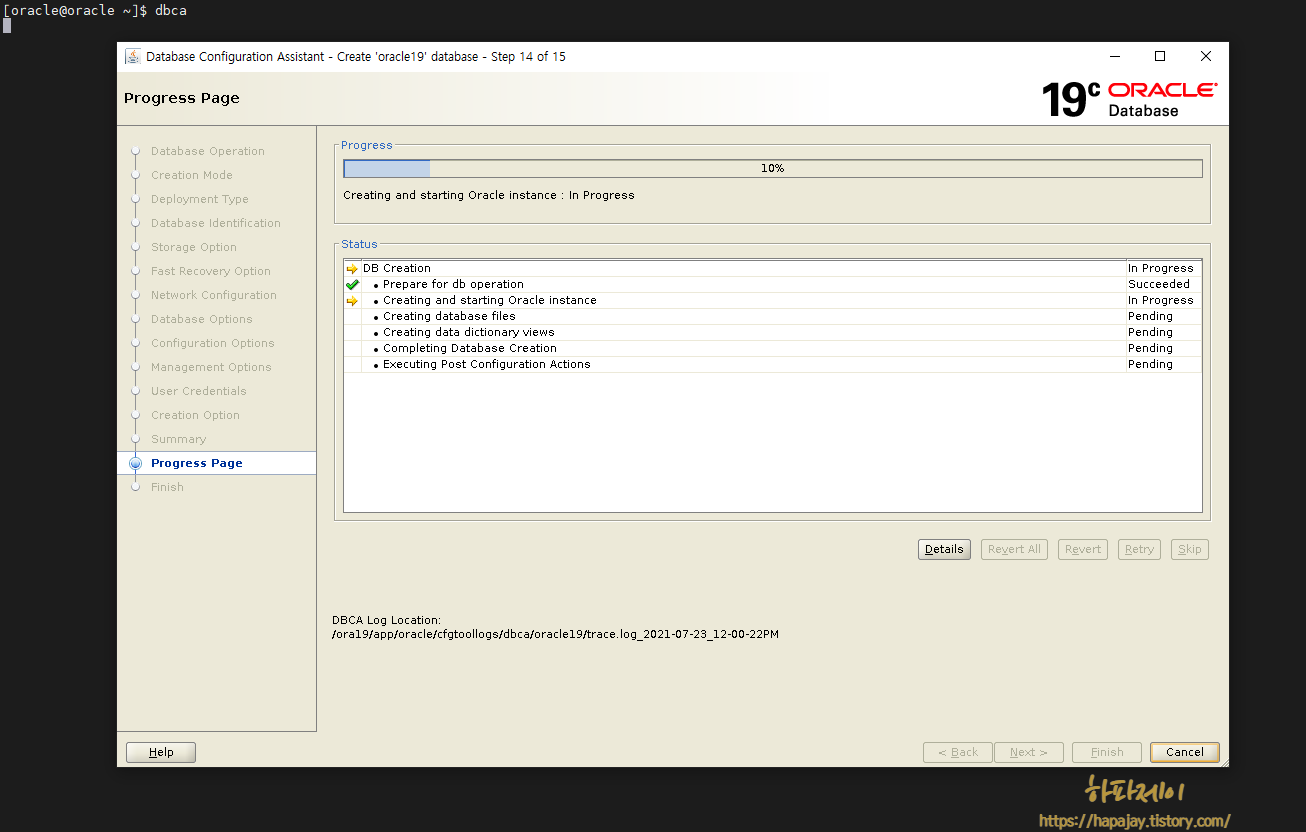Select the Database Options step
Screen dimensions: 1306x832
pos(202,319)
